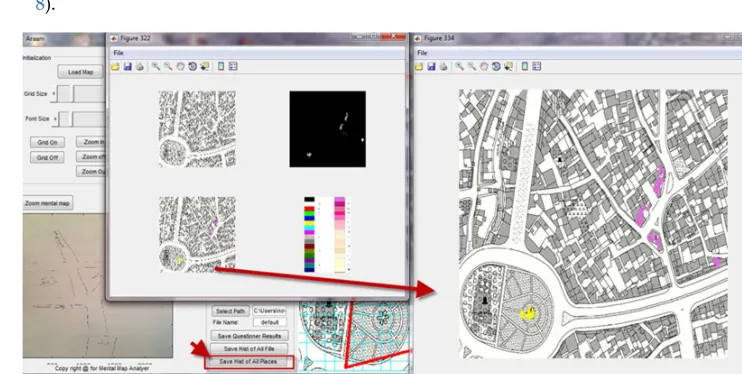Print icon in Figure 322 toolbar
The image size is (742, 374).
(140, 67)
